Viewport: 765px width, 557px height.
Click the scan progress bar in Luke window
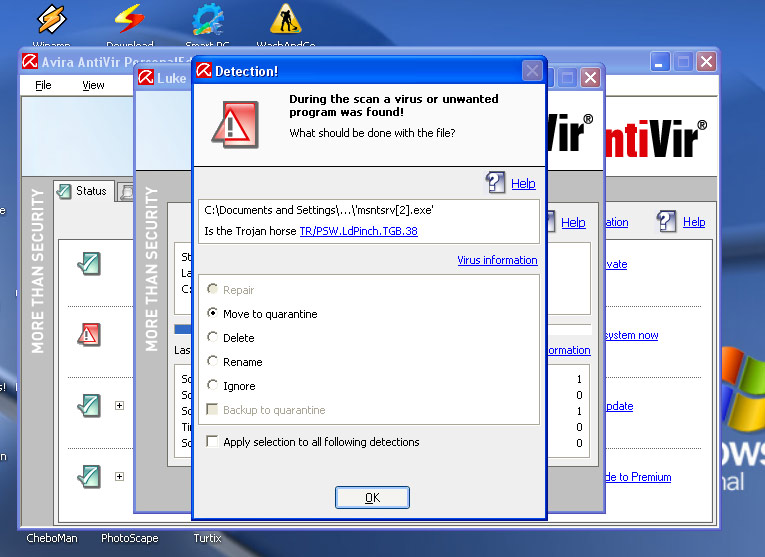[x=183, y=329]
